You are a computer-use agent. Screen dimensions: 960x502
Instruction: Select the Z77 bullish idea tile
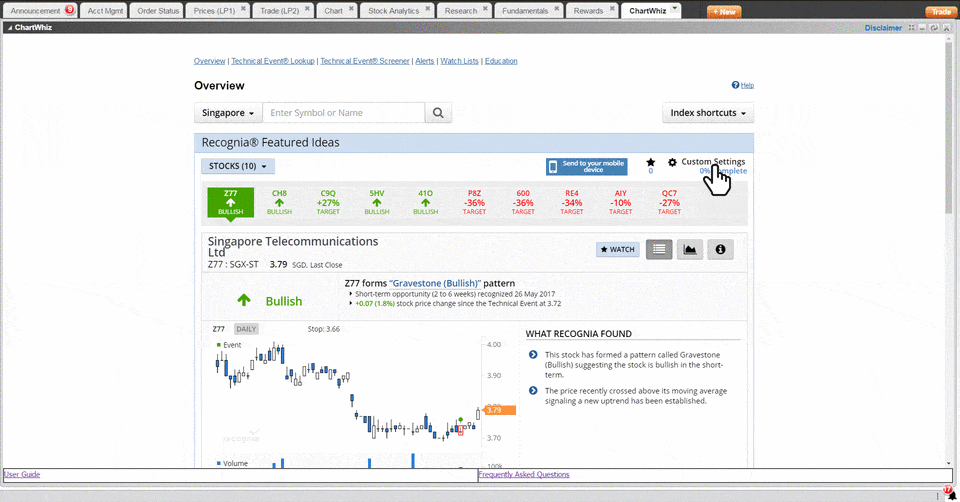click(x=231, y=202)
